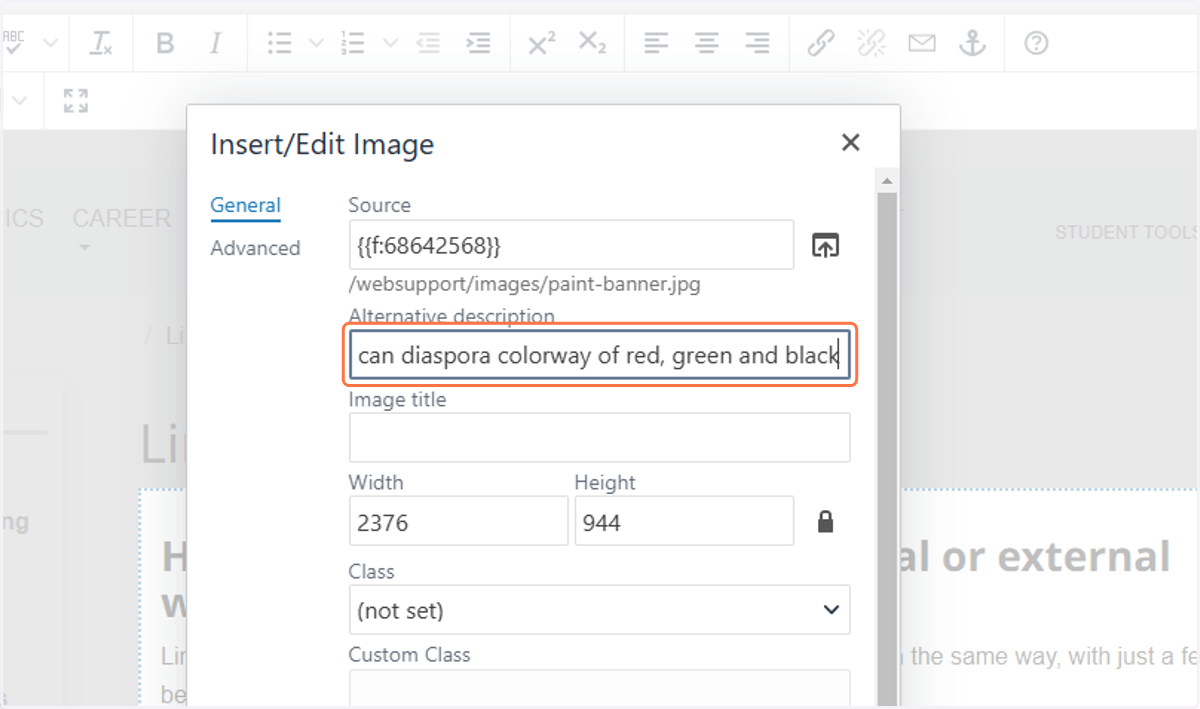1200x709 pixels.
Task: Apply subscript formatting
Action: 592,43
